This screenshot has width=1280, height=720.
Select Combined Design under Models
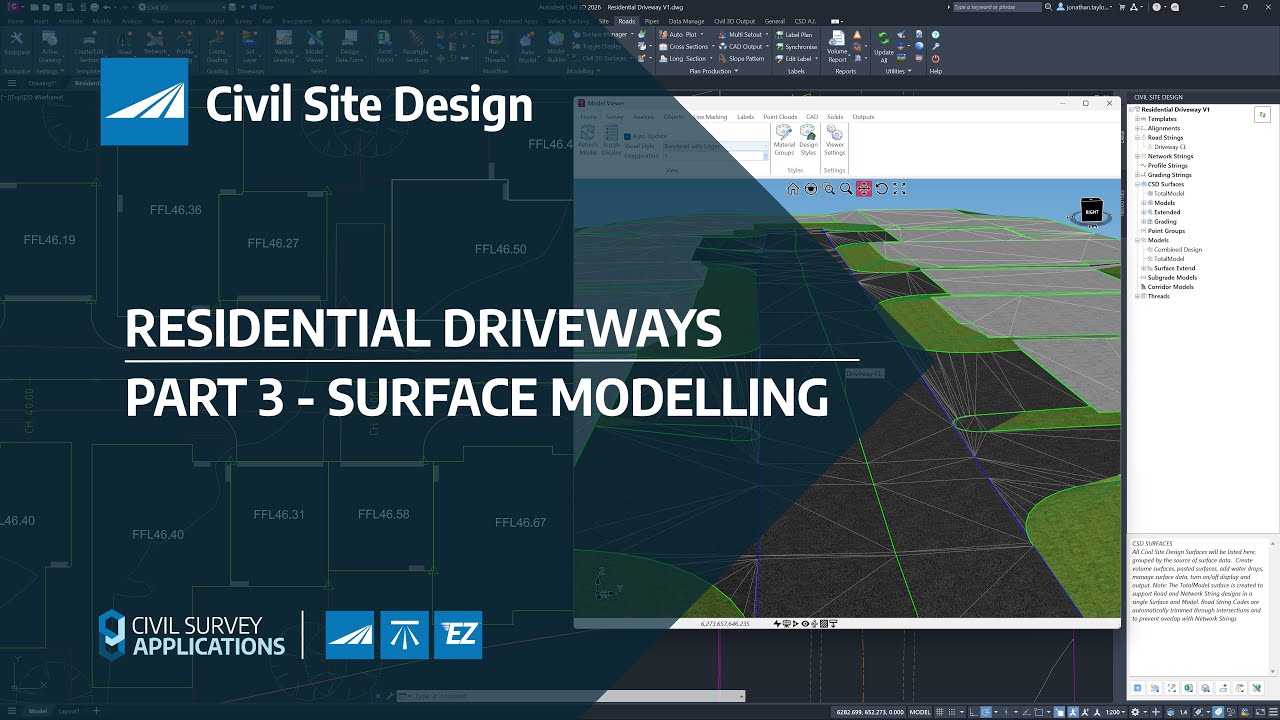coord(1178,249)
